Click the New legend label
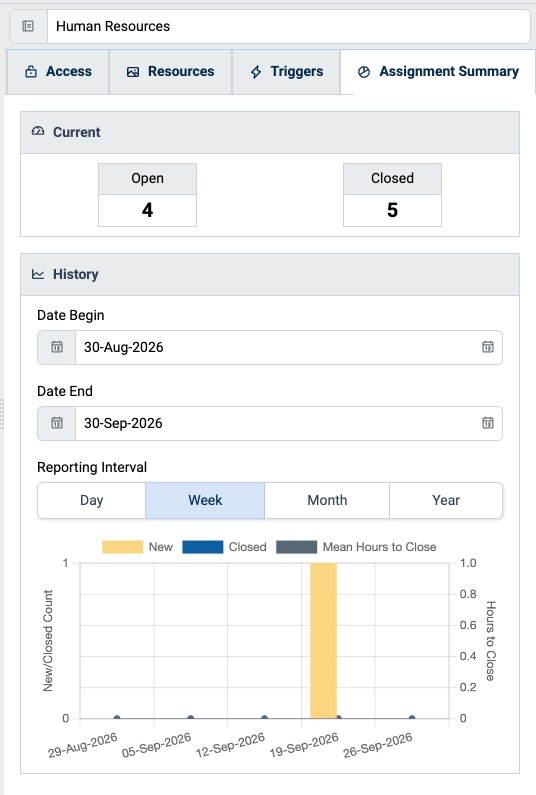 point(161,547)
